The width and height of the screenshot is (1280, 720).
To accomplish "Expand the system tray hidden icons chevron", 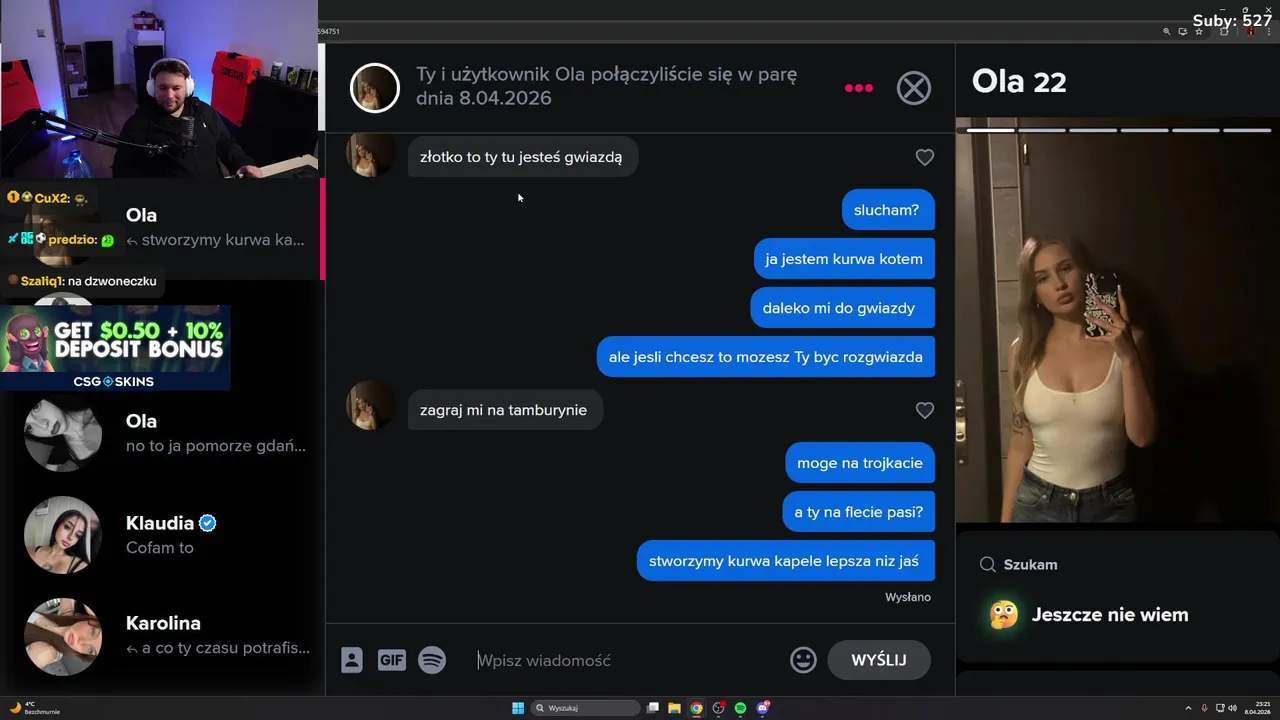I will click(x=1188, y=708).
